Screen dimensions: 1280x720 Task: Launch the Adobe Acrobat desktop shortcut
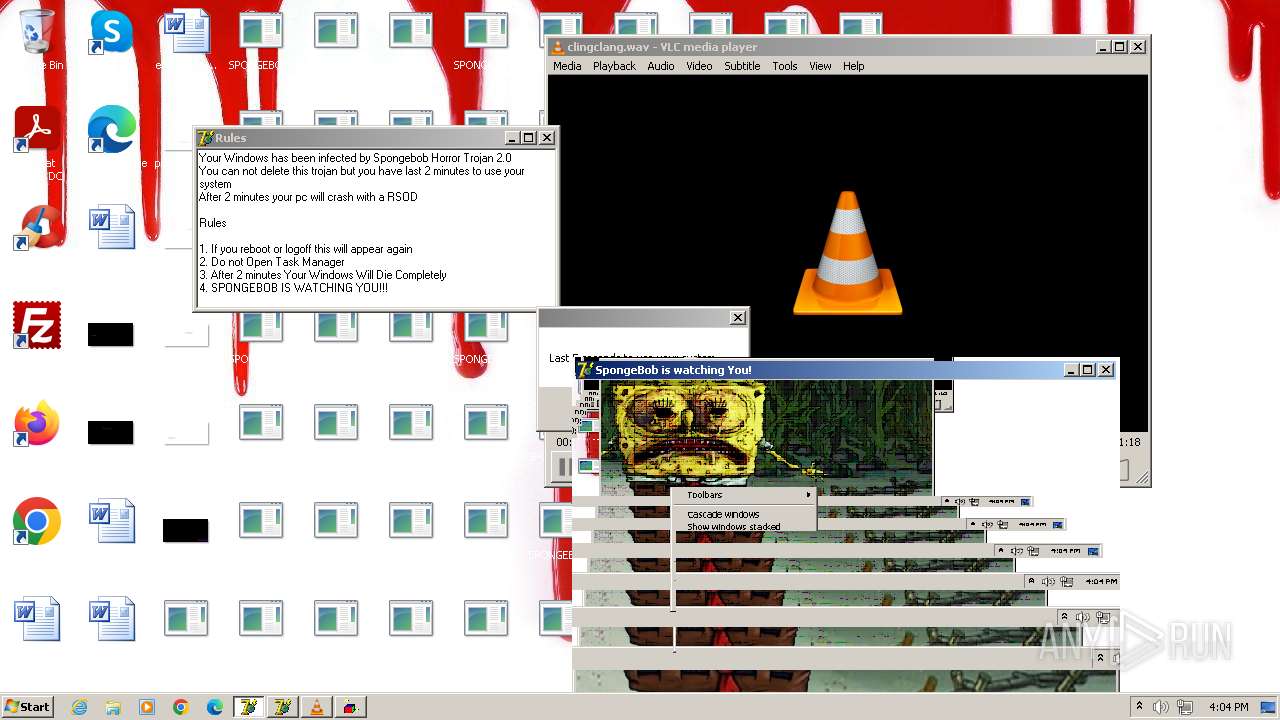[x=37, y=129]
